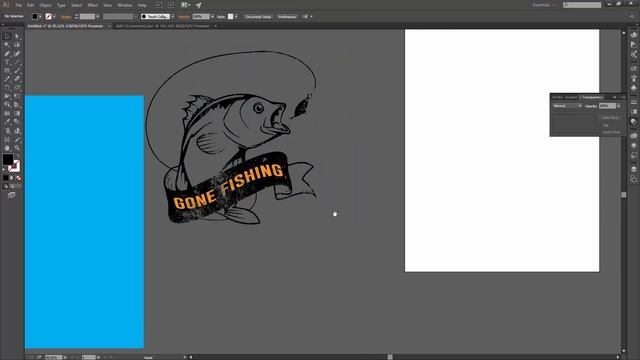Open the graphic Style dropdown arrow
This screenshot has width=640, height=360.
click(236, 17)
